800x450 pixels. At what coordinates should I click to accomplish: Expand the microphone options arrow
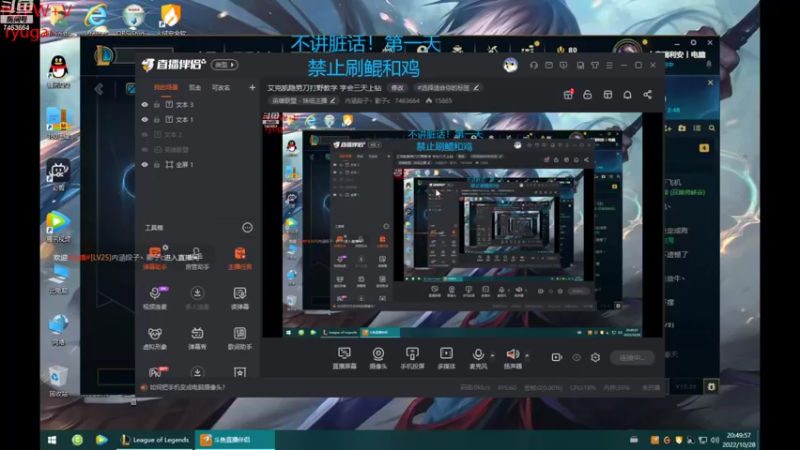point(492,355)
